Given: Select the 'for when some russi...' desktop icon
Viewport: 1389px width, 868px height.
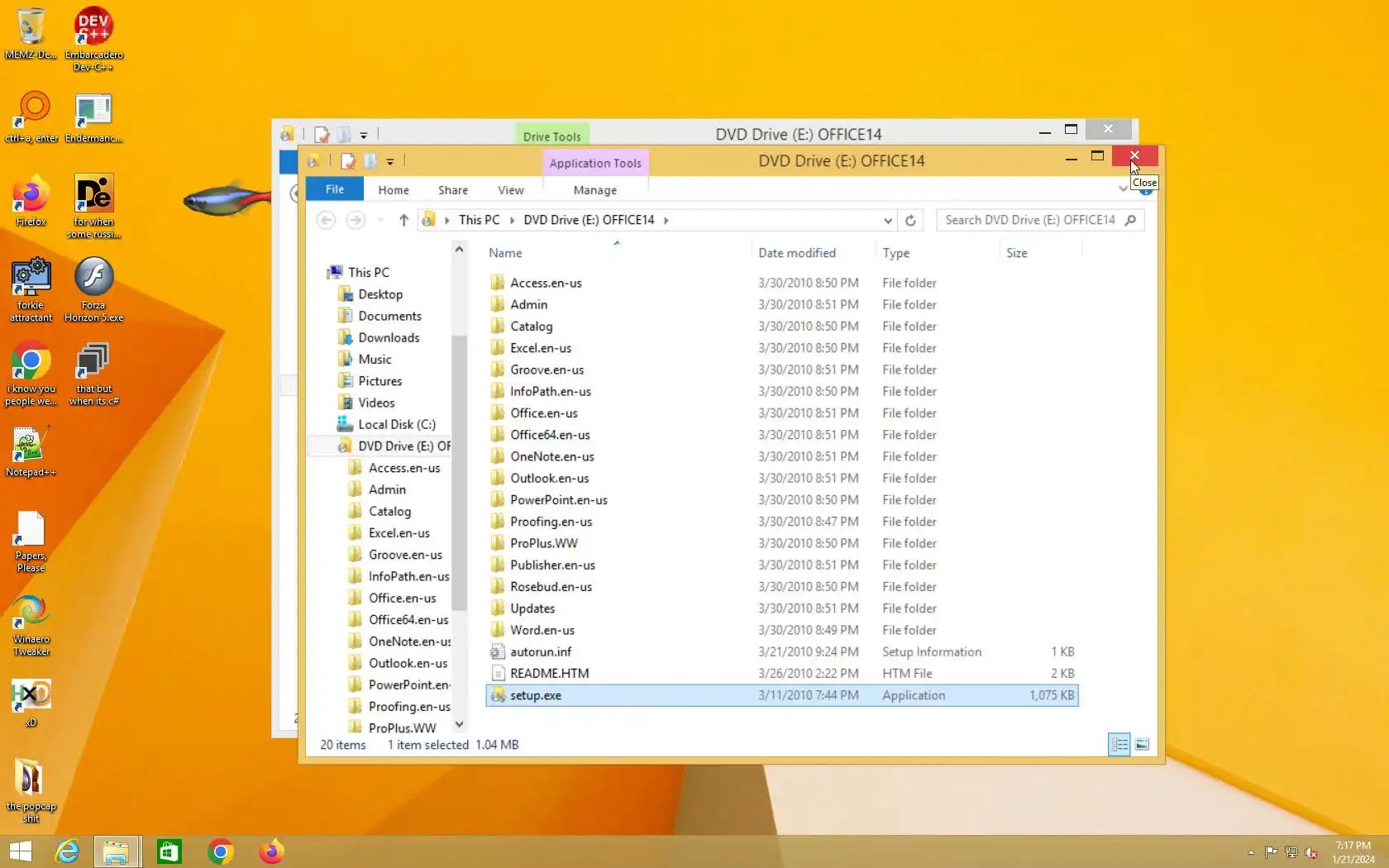Looking at the screenshot, I should point(93,207).
